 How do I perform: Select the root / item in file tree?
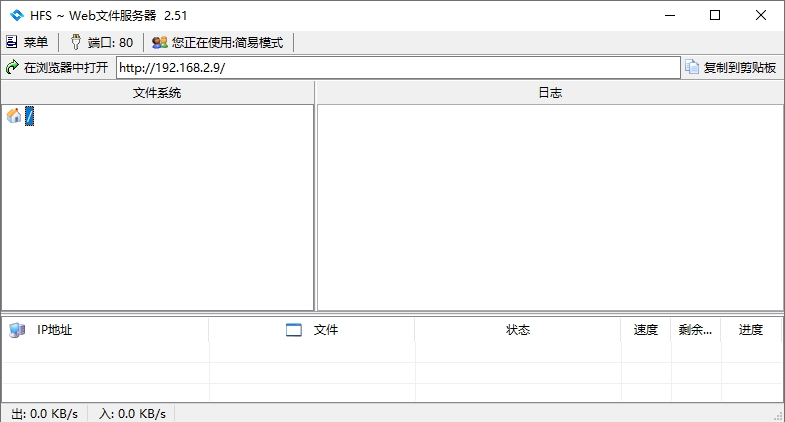(30, 116)
